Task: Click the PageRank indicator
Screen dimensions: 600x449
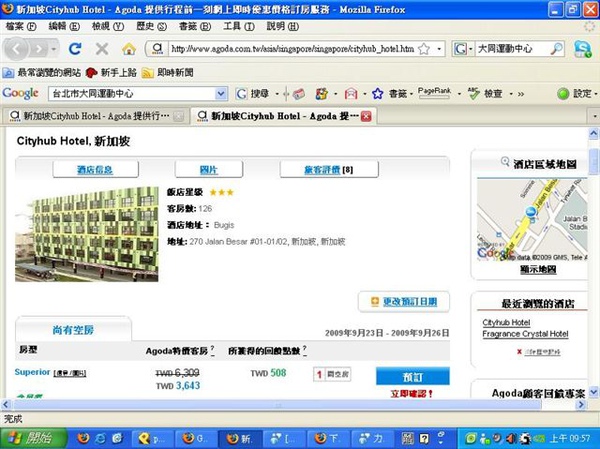Action: 434,93
